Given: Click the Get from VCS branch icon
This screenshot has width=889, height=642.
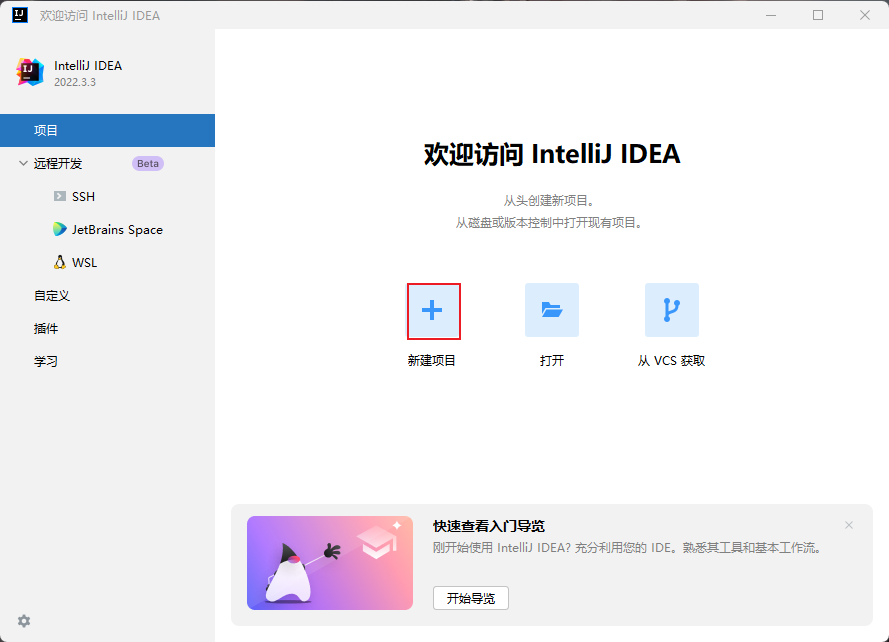Looking at the screenshot, I should tap(671, 310).
